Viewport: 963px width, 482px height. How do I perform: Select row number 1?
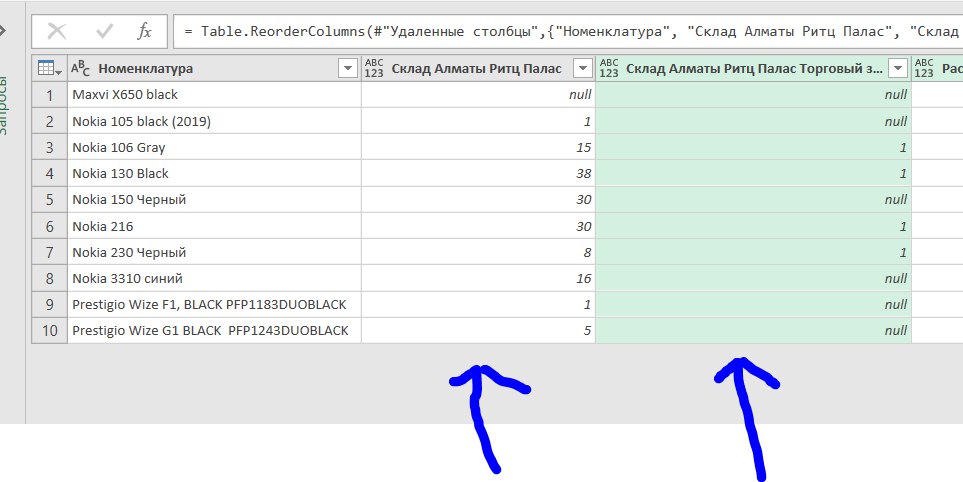pyautogui.click(x=49, y=95)
